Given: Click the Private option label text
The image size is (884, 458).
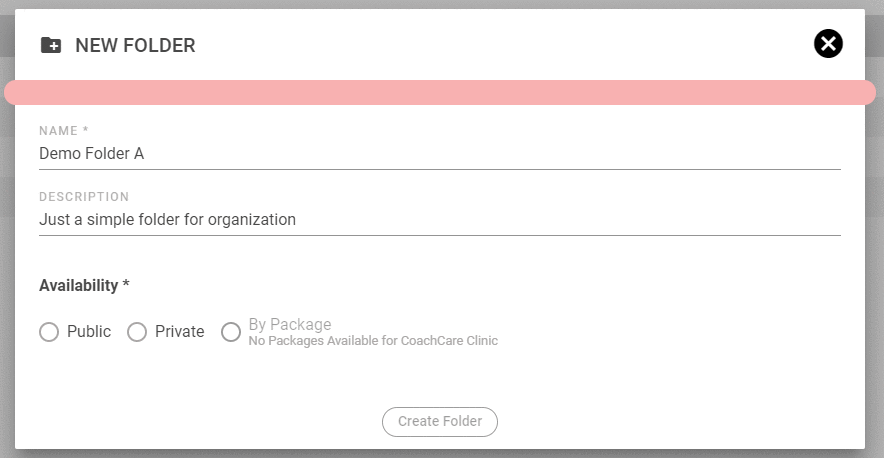Looking at the screenshot, I should pos(179,332).
